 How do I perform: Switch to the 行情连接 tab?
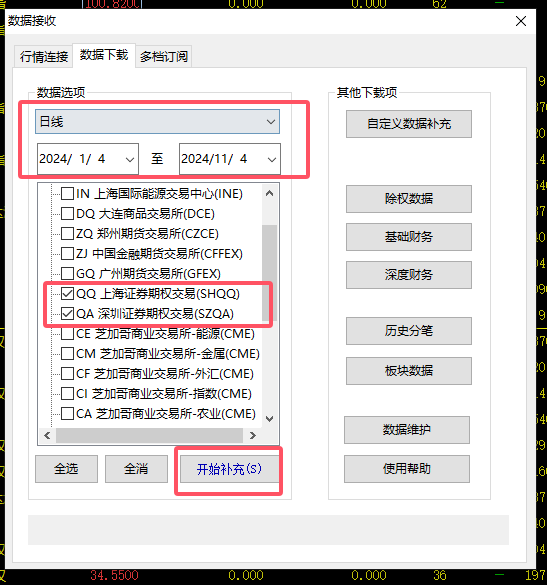pyautogui.click(x=44, y=57)
